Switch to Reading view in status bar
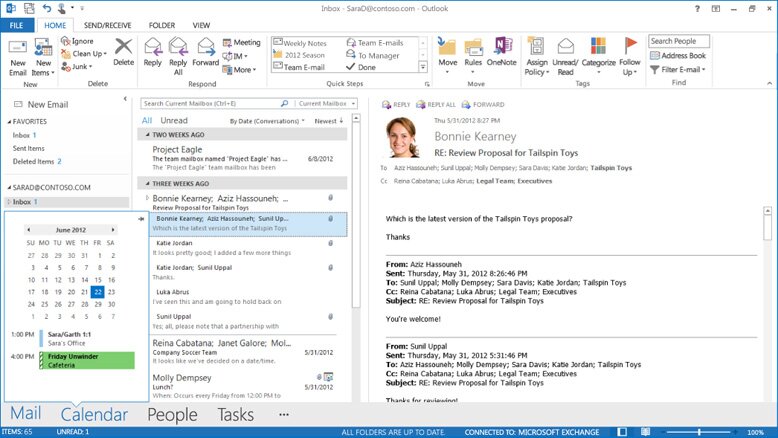Image resolution: width=778 pixels, height=438 pixels. (645, 432)
